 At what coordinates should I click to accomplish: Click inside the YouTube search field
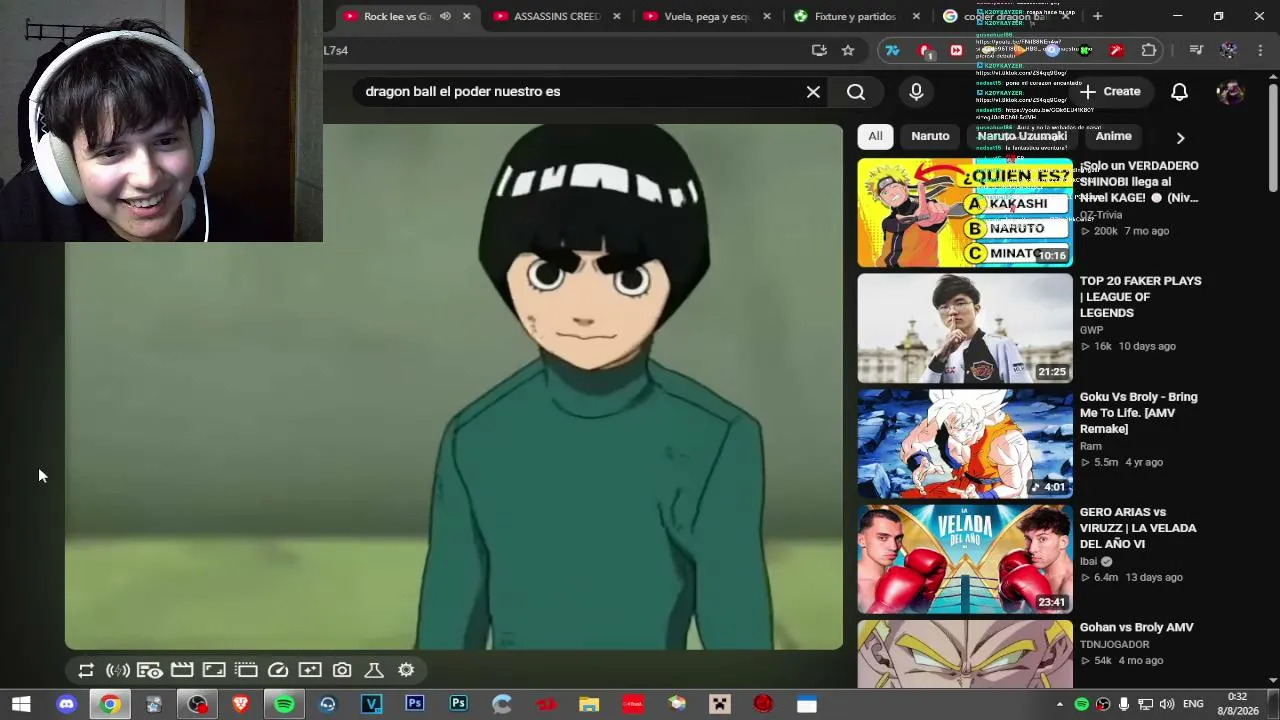pos(578,92)
